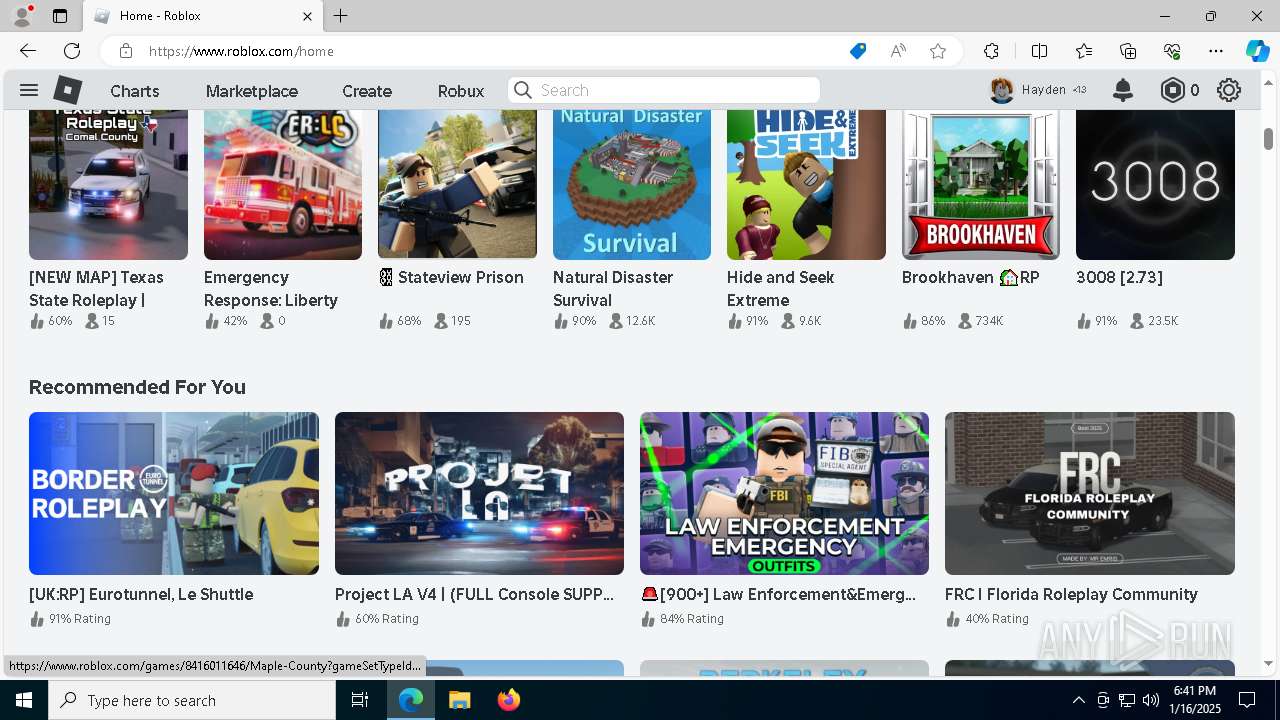The height and width of the screenshot is (720, 1280).
Task: Open the tab actions menu
Action: tap(60, 16)
